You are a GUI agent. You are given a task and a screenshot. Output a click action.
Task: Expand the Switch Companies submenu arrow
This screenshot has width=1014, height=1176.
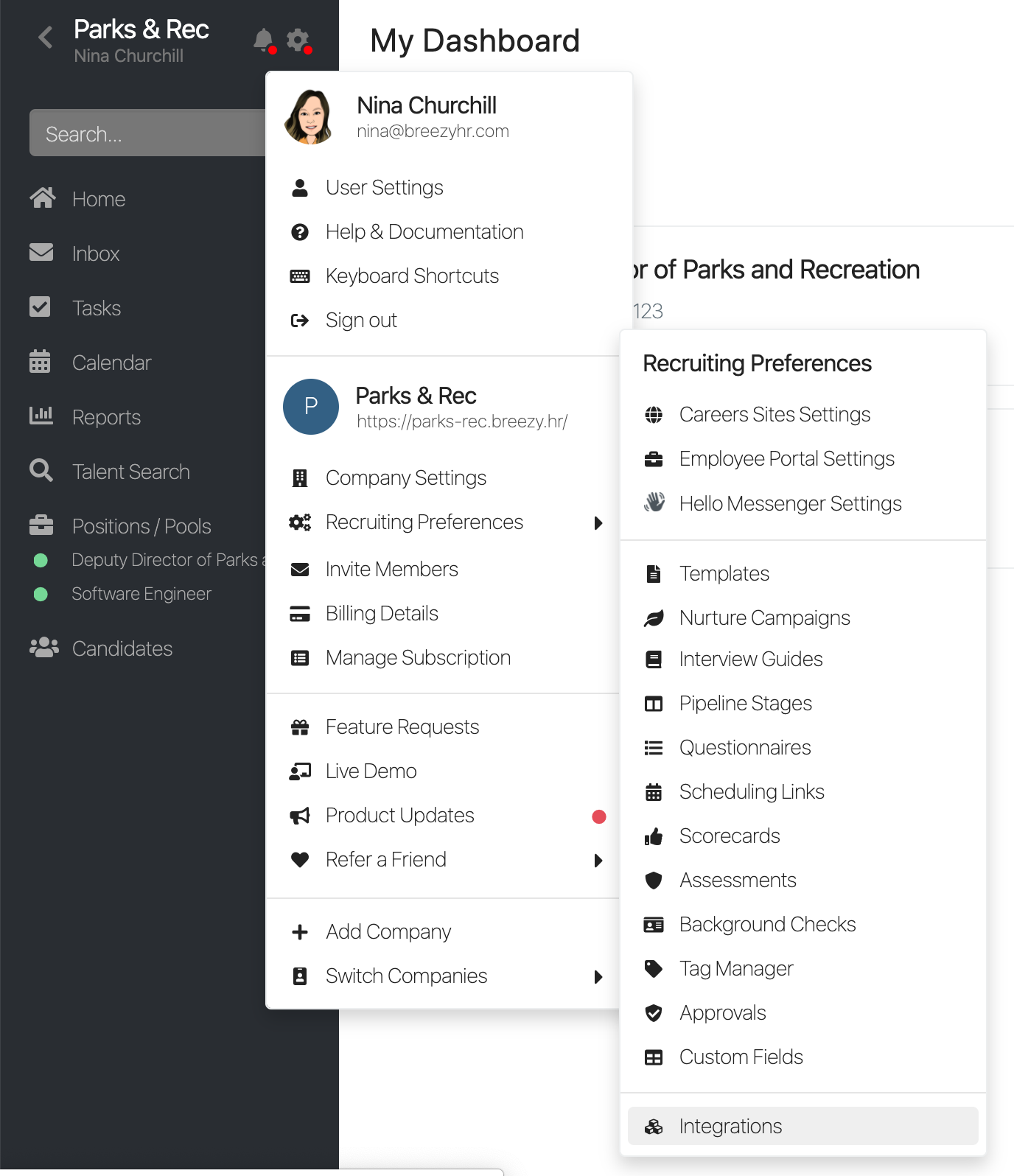coord(598,977)
